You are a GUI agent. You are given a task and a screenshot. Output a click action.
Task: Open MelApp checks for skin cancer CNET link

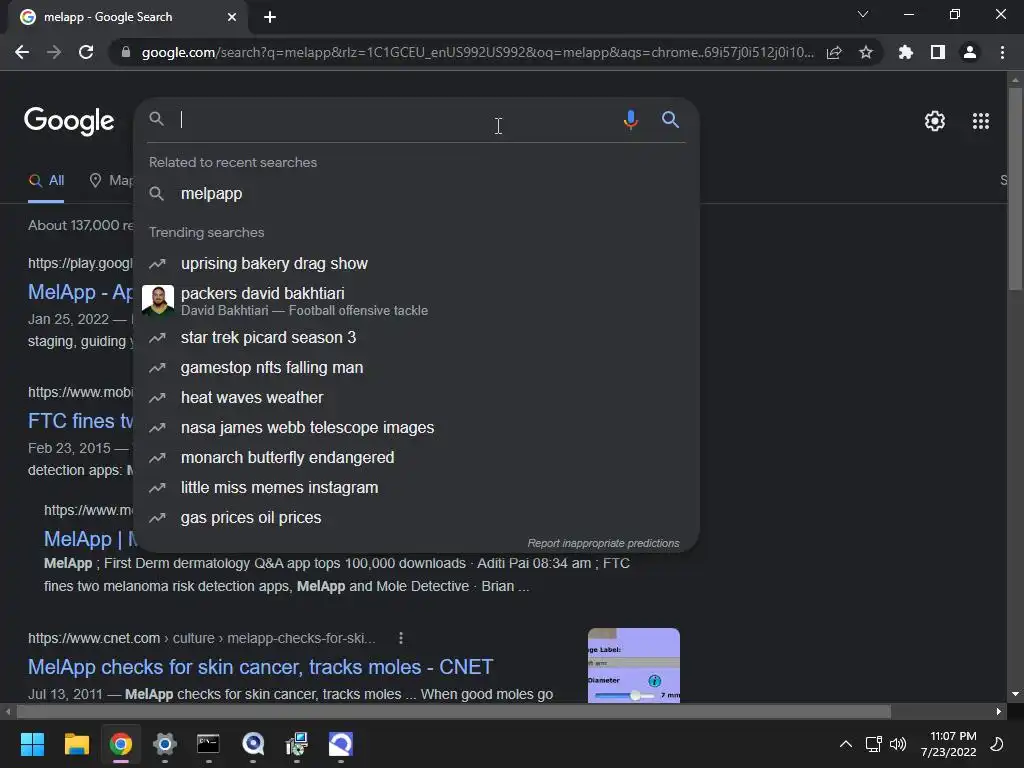tap(260, 667)
